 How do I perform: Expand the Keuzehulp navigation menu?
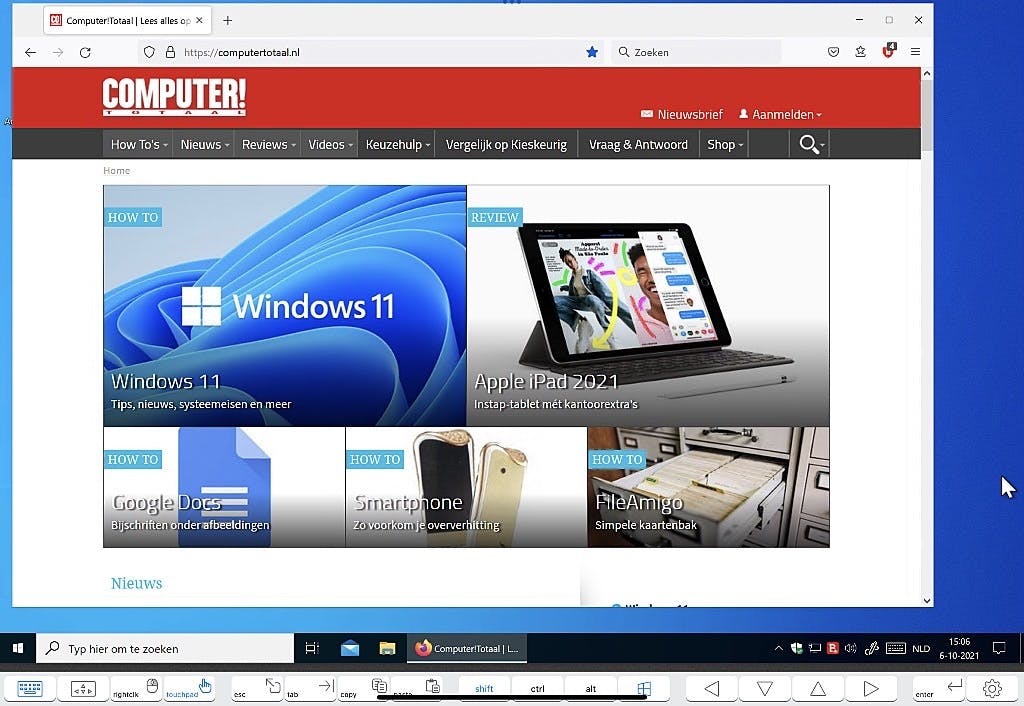398,144
